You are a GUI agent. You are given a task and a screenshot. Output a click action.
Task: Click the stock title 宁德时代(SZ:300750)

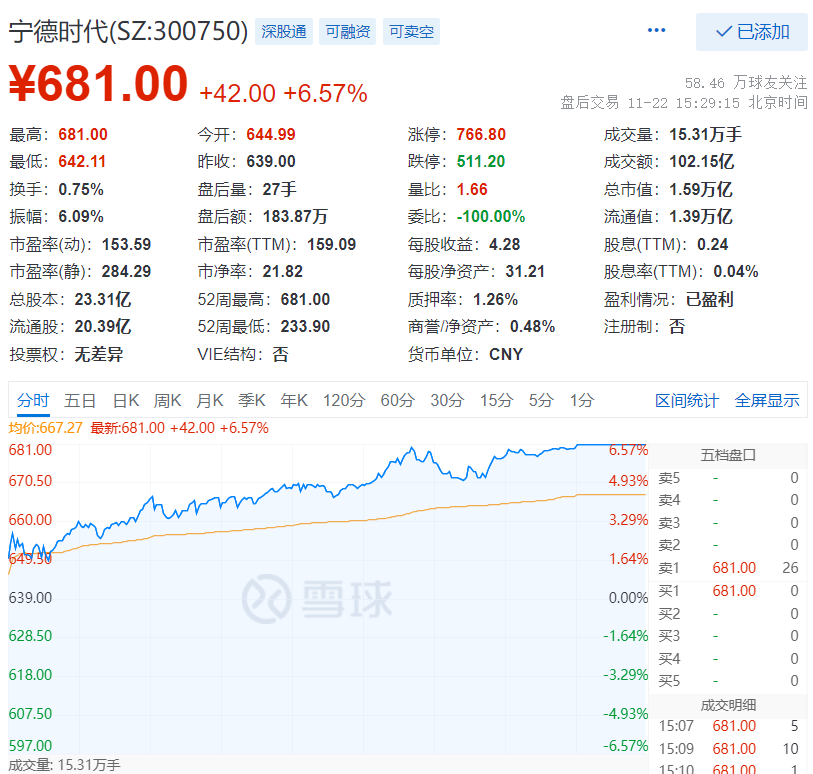(129, 32)
